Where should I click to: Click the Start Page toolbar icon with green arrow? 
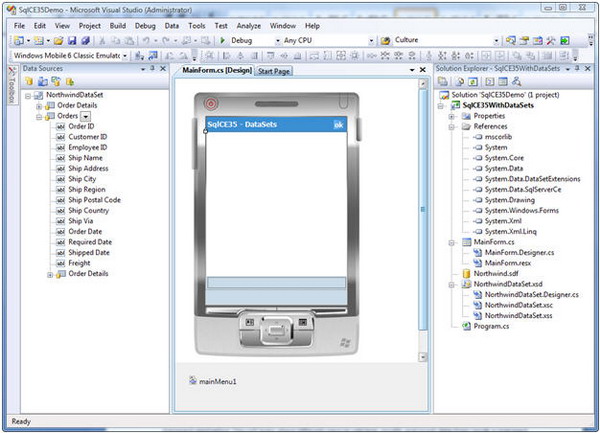coord(565,41)
